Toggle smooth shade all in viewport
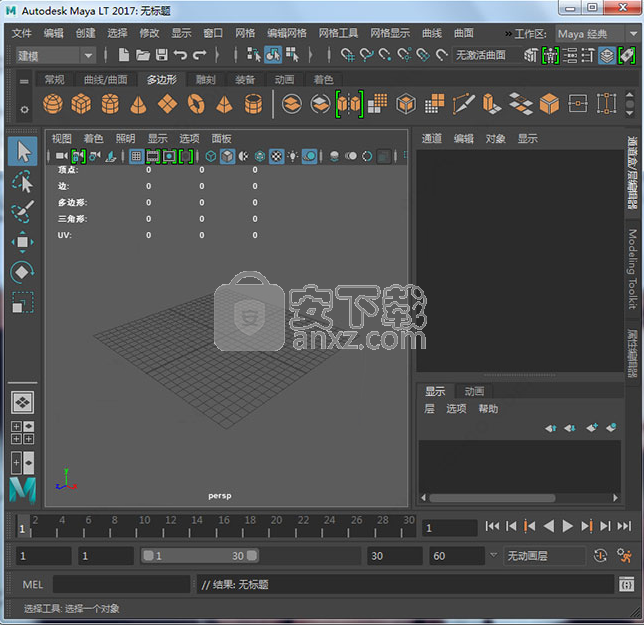Viewport: 644px width, 626px height. pos(227,156)
